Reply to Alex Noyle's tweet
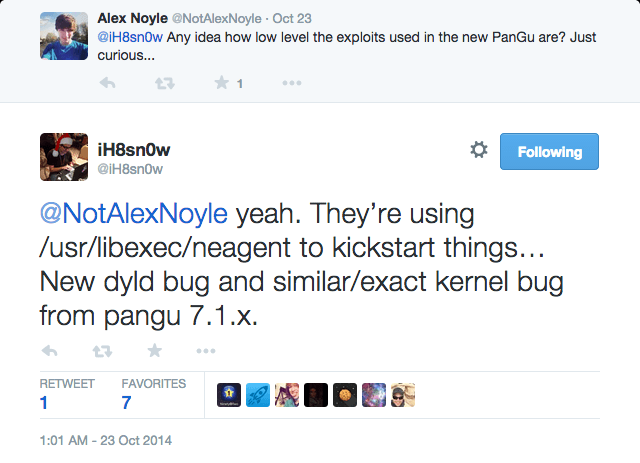This screenshot has width=640, height=463. [109, 84]
